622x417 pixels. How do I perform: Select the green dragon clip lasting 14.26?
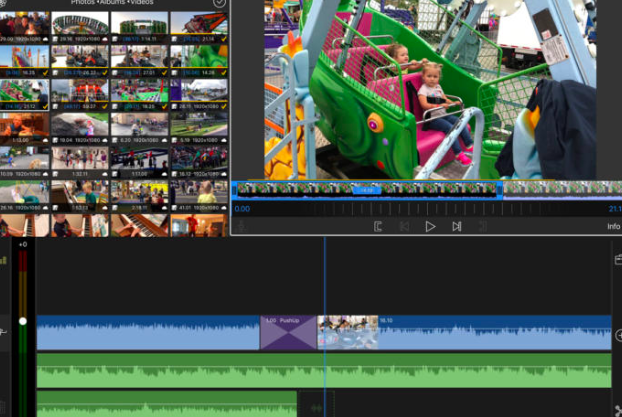tap(199, 61)
